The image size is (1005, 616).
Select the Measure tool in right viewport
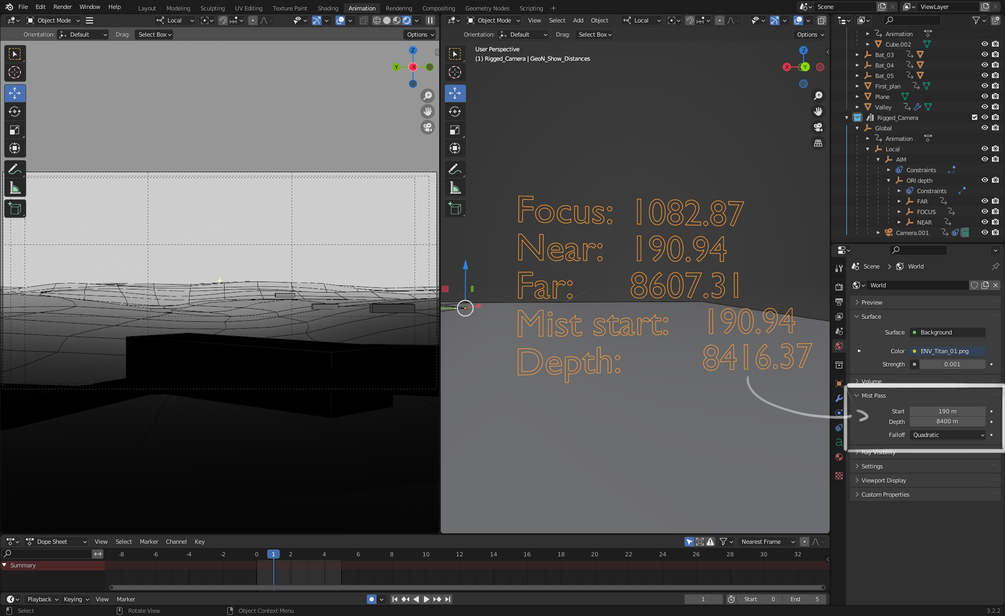pos(455,188)
